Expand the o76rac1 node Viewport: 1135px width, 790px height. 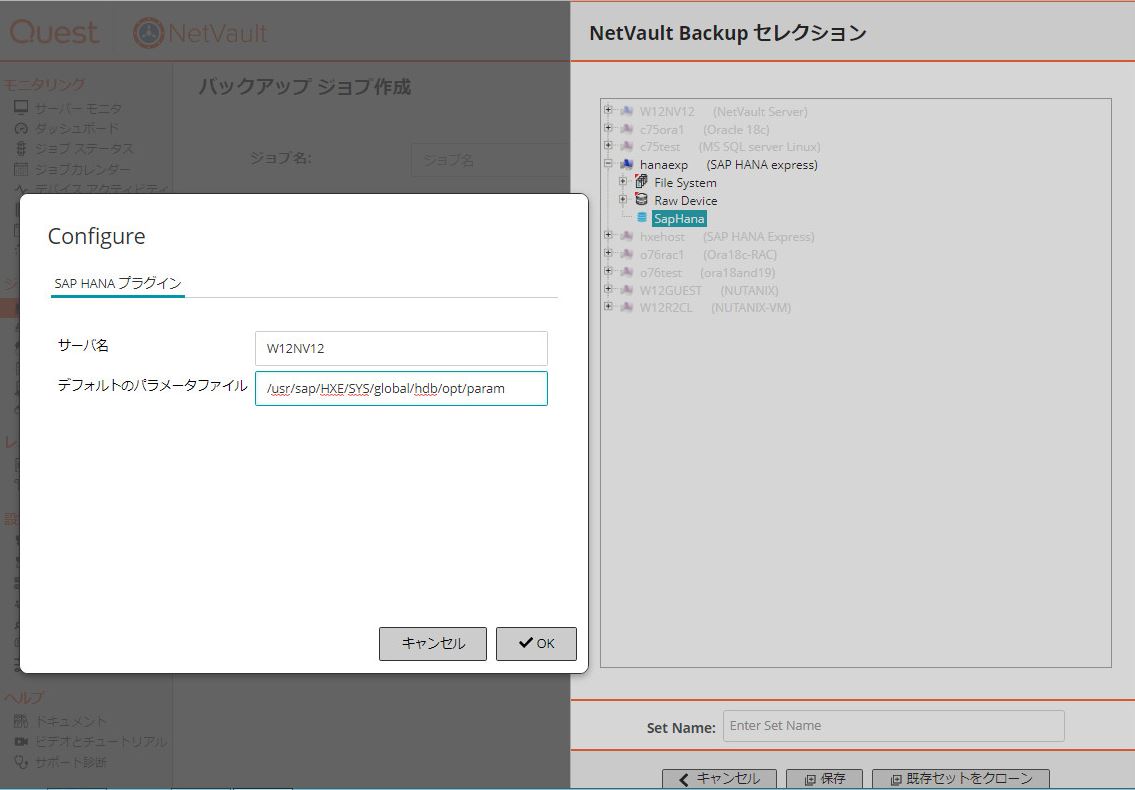click(x=608, y=253)
